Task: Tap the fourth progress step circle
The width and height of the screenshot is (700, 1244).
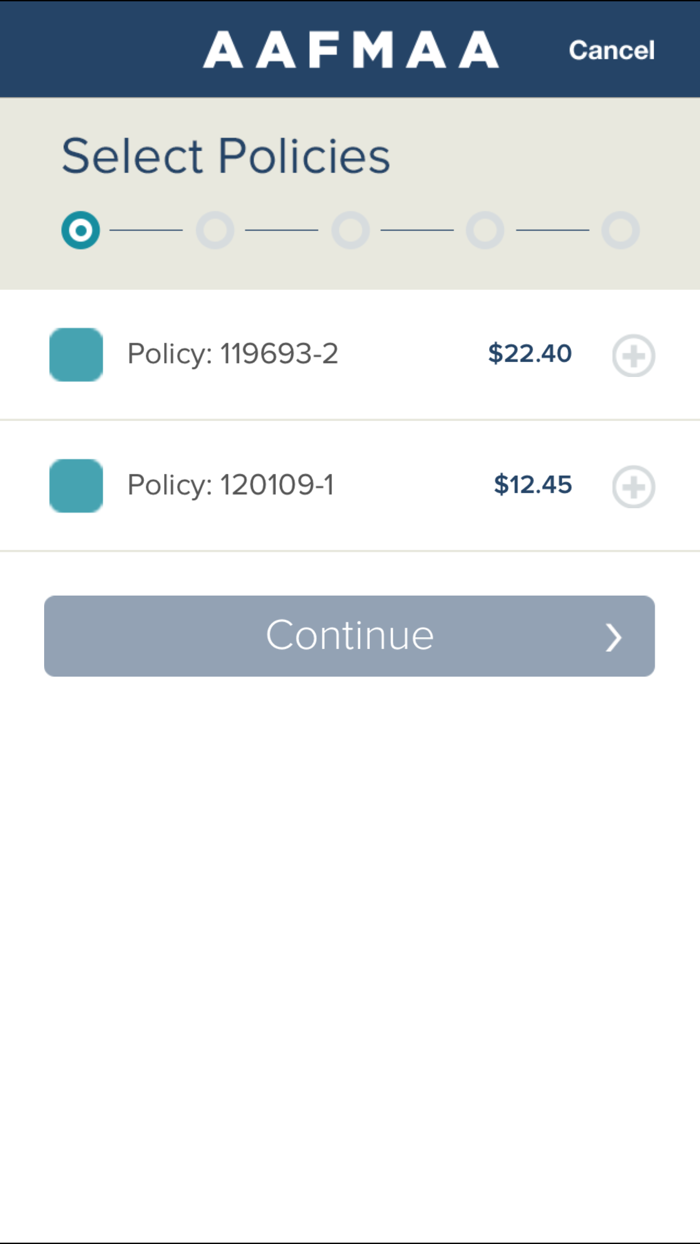Action: 485,230
